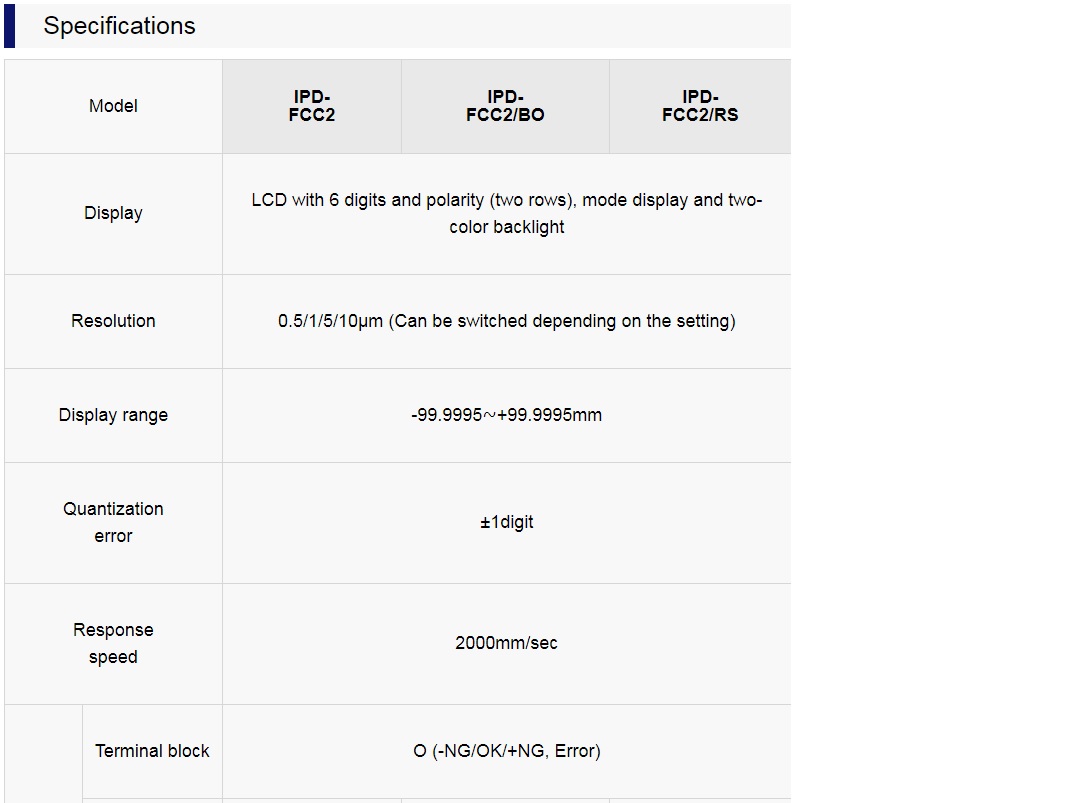Viewport: 1079px width, 803px height.
Task: Click the empty cell left of Terminal block
Action: [43, 753]
